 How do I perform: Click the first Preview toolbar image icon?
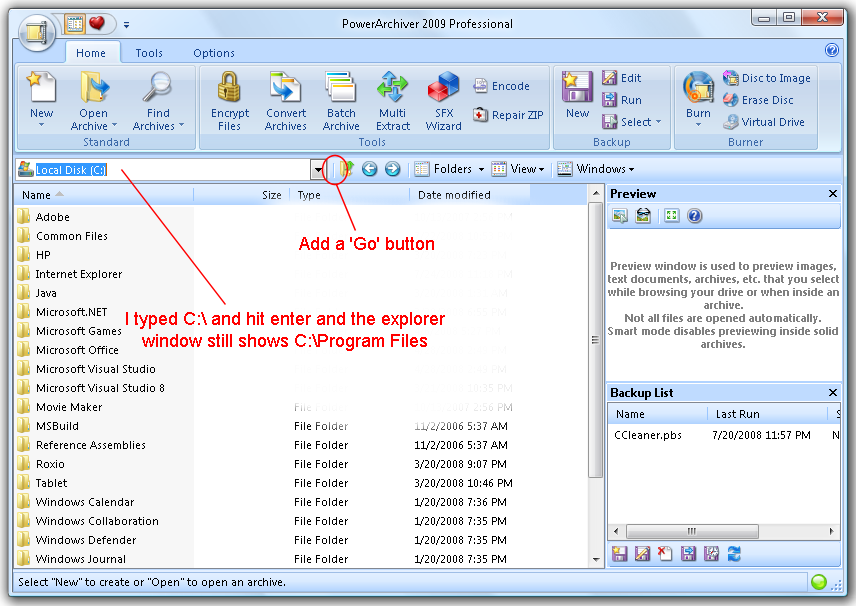[x=620, y=216]
